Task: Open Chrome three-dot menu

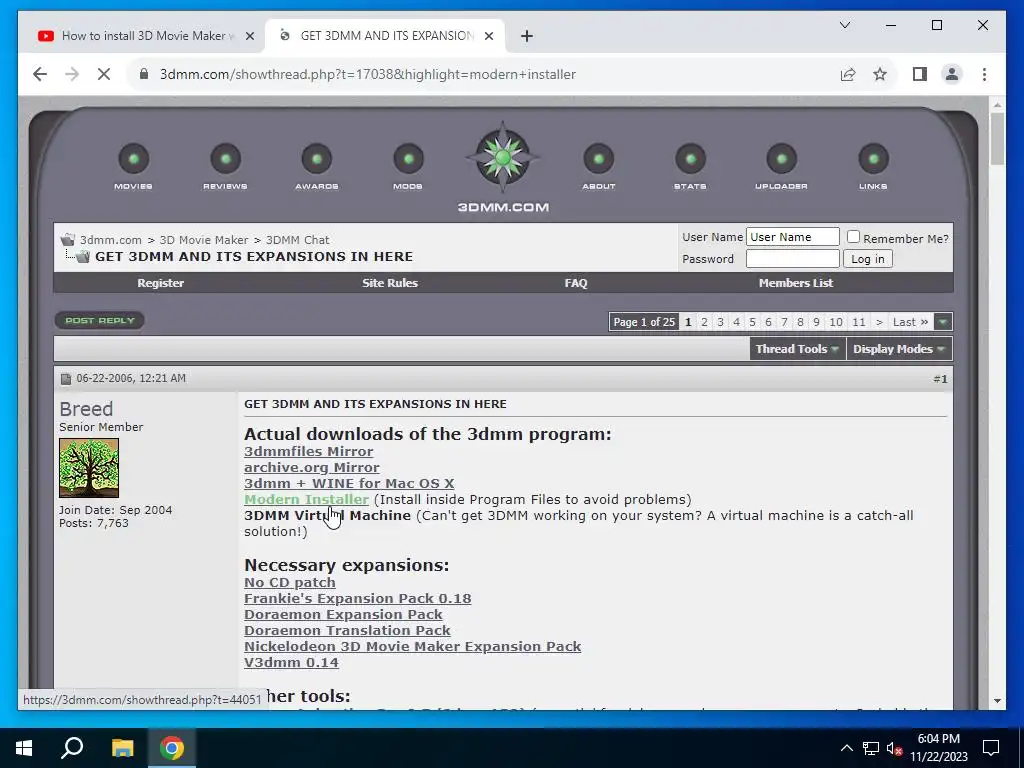Action: [x=984, y=74]
